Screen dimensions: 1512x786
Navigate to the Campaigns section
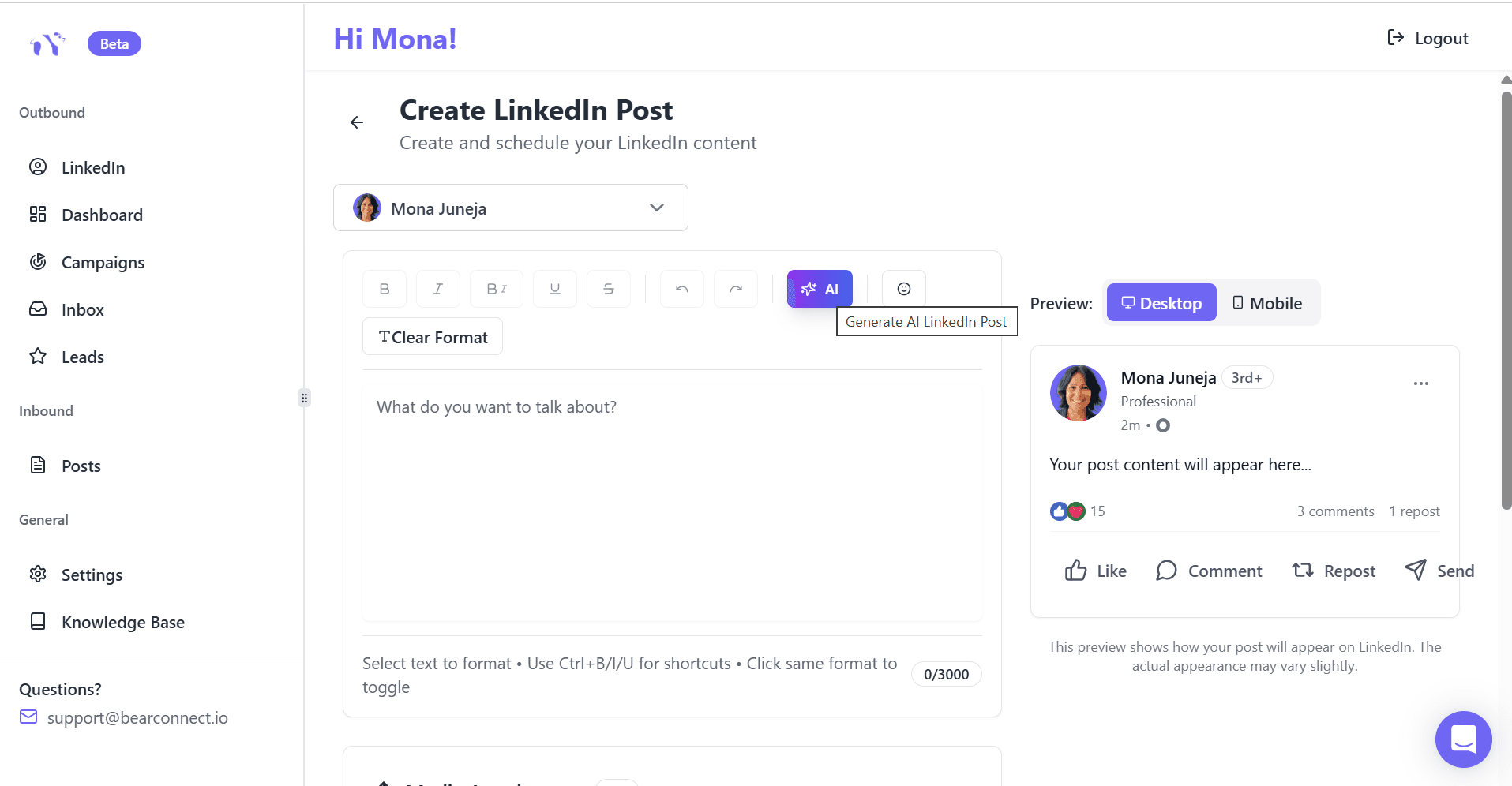[x=103, y=262]
